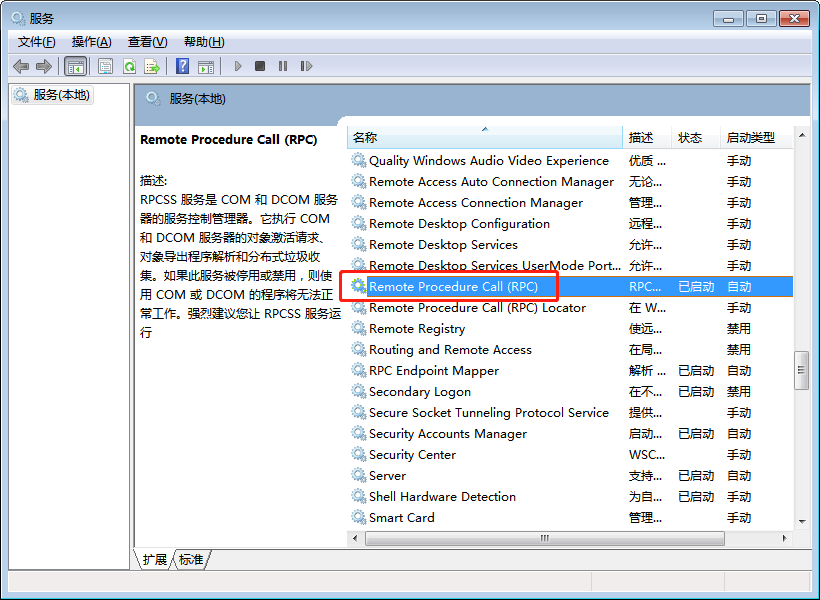Open the 查看(V) menu
This screenshot has height=600, width=820.
click(147, 42)
